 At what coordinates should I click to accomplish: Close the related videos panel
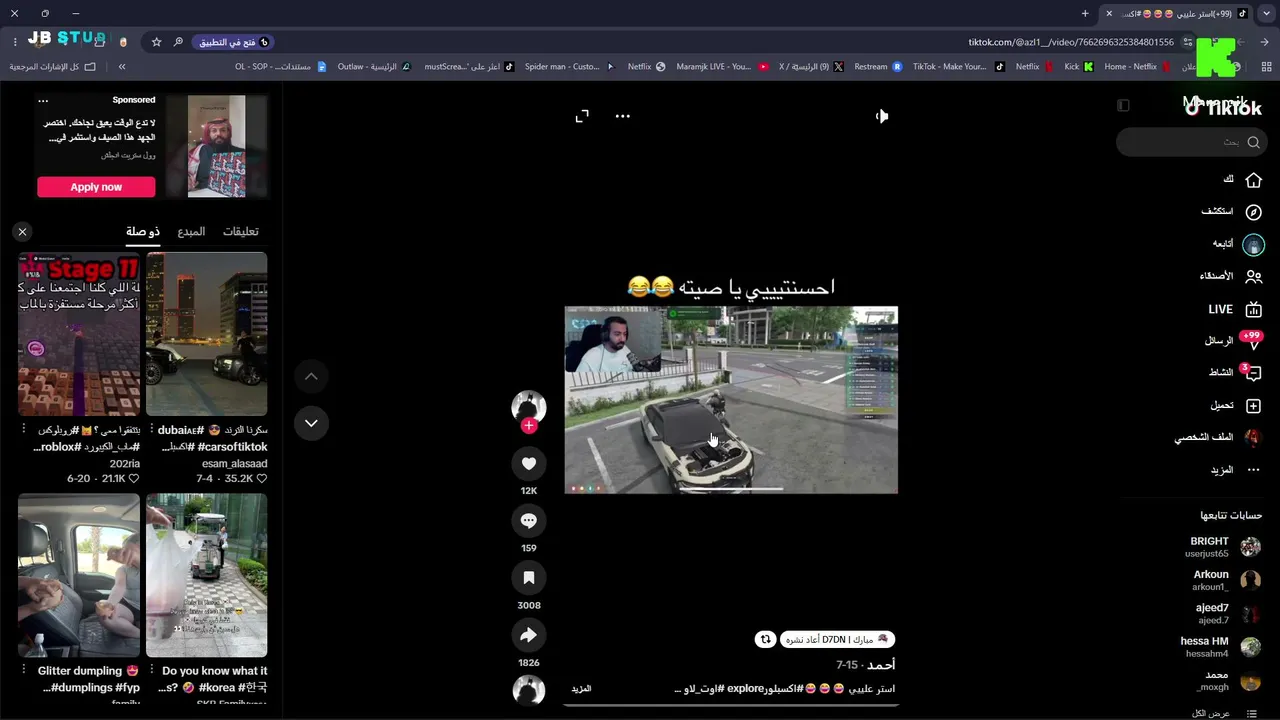(22, 232)
